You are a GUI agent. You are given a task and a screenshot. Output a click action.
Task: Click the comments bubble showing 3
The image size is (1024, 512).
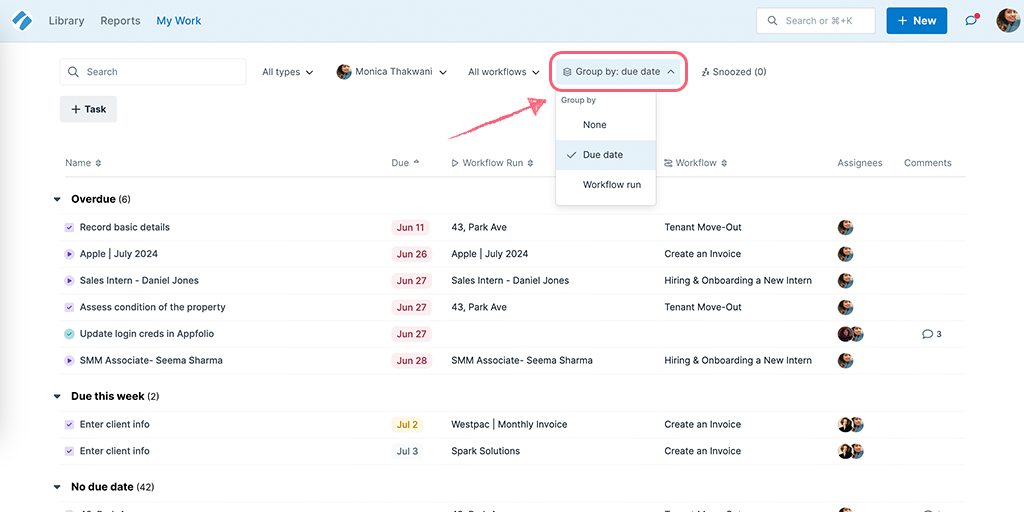coord(932,334)
